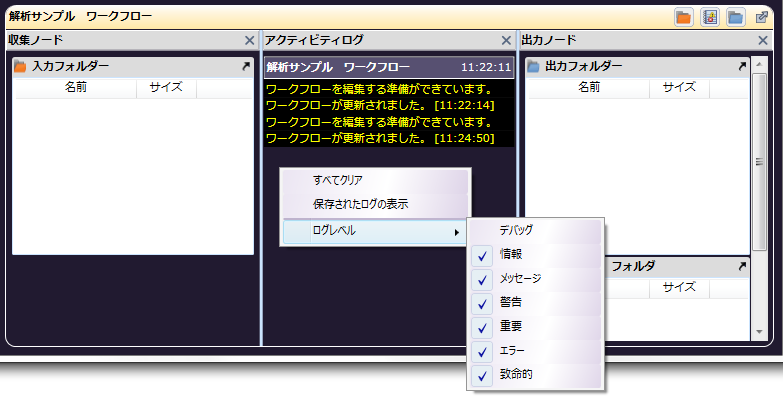Uncheck the メッセージ log level
This screenshot has width=783, height=398.
coord(536,279)
